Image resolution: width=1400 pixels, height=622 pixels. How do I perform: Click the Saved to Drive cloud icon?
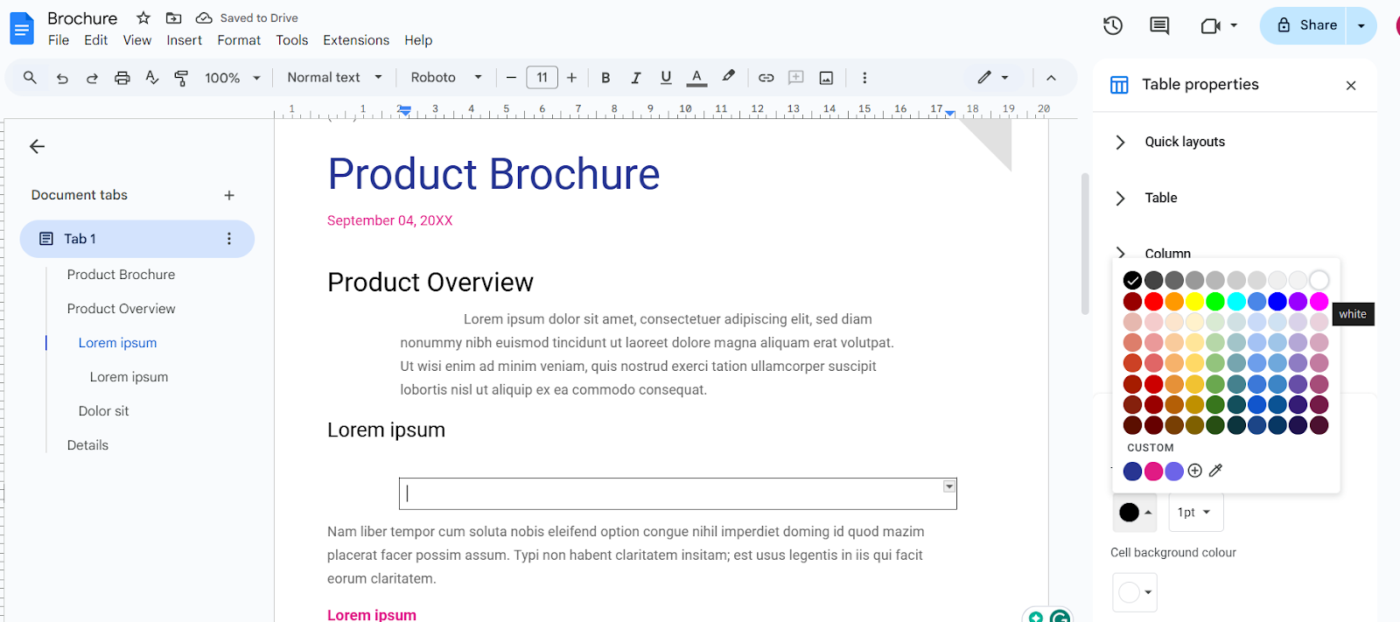tap(204, 18)
